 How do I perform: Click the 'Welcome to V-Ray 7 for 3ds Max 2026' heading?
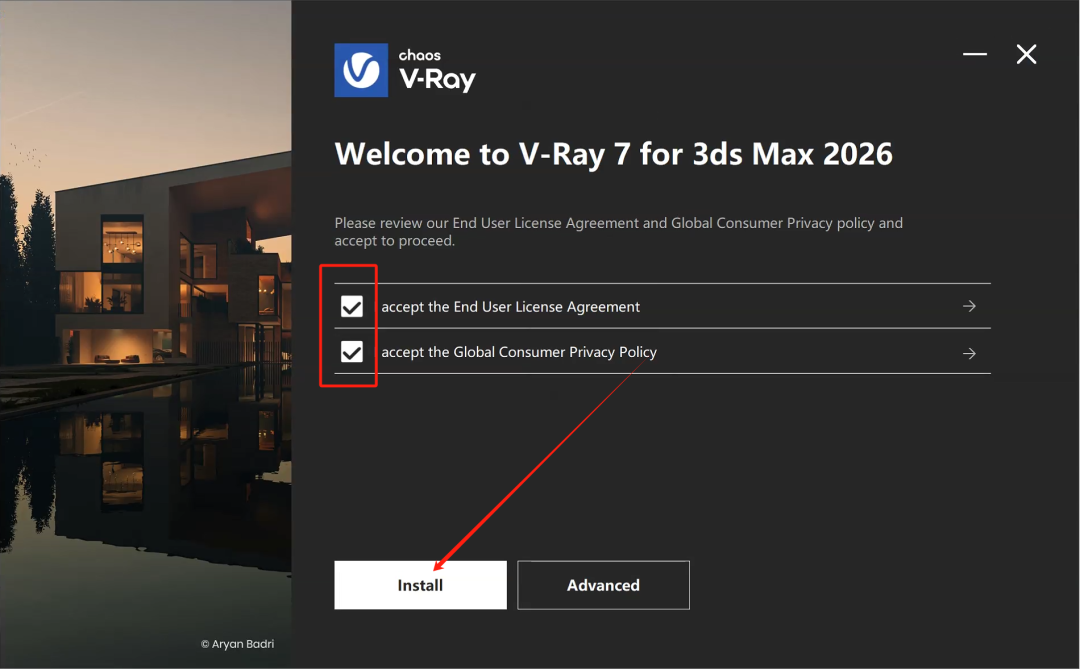[x=614, y=154]
